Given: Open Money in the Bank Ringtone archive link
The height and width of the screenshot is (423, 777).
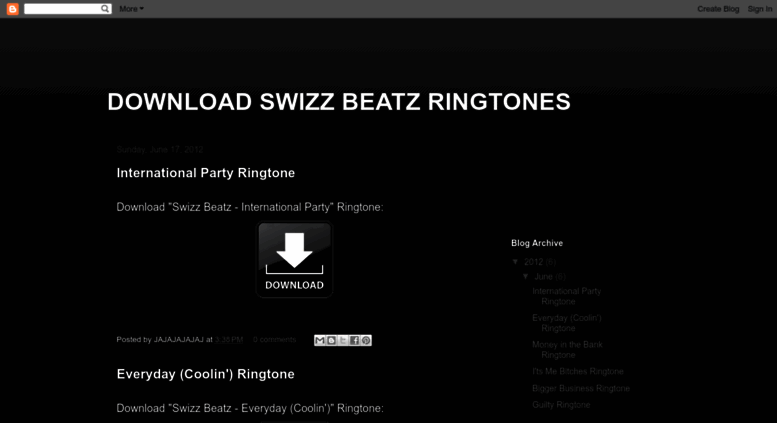Looking at the screenshot, I should (567, 350).
